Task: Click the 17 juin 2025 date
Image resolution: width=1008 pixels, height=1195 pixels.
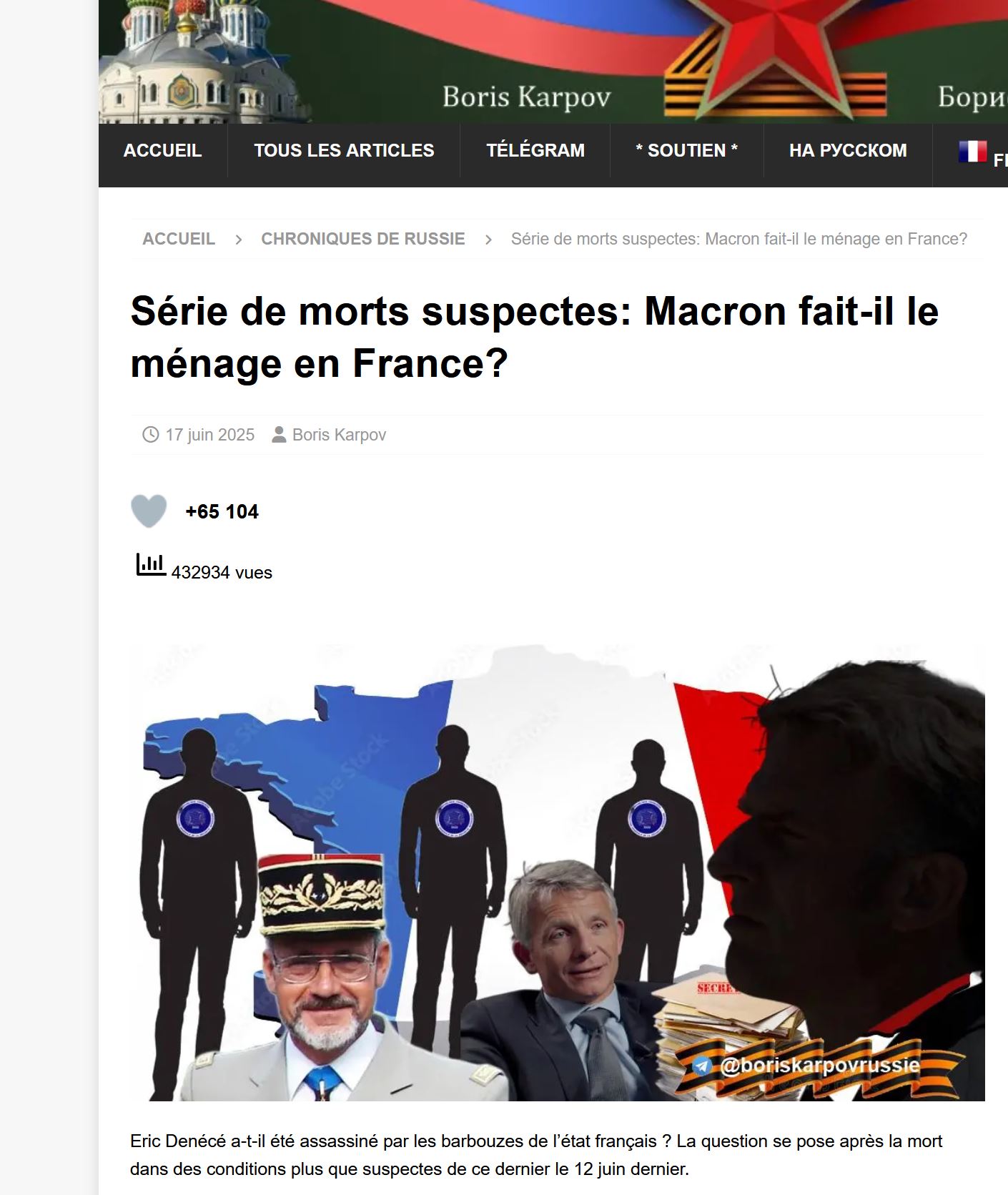Action: click(210, 435)
